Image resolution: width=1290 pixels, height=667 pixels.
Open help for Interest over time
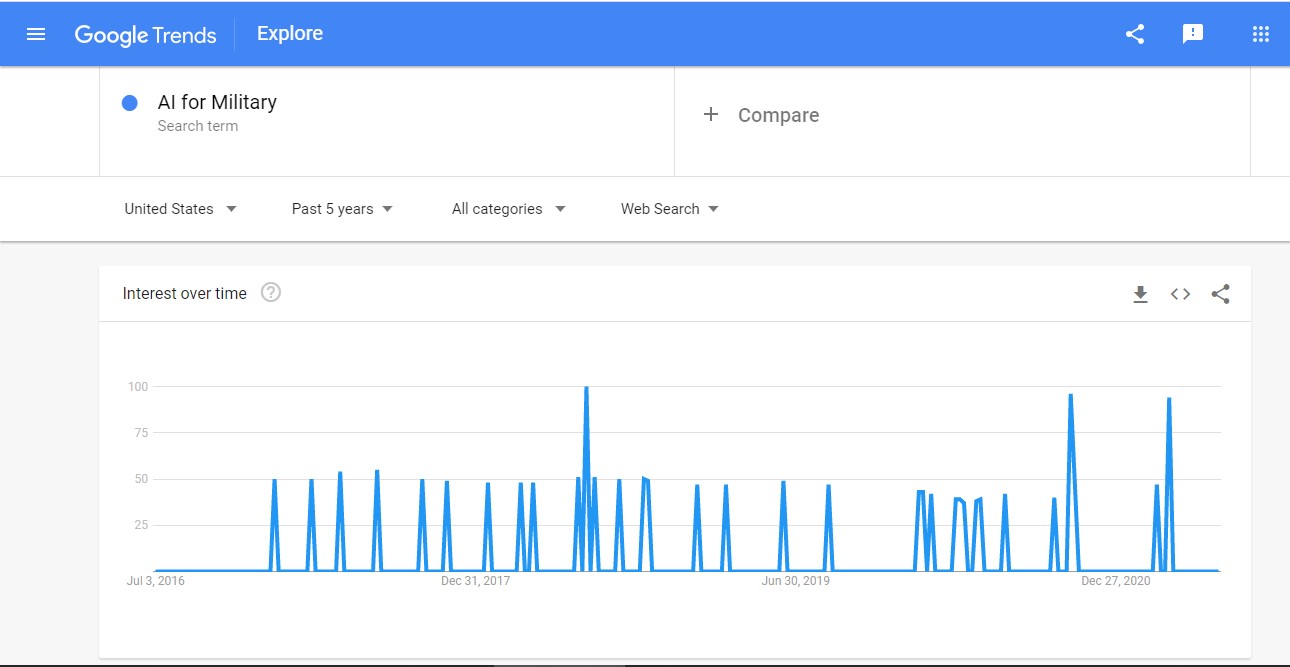271,293
